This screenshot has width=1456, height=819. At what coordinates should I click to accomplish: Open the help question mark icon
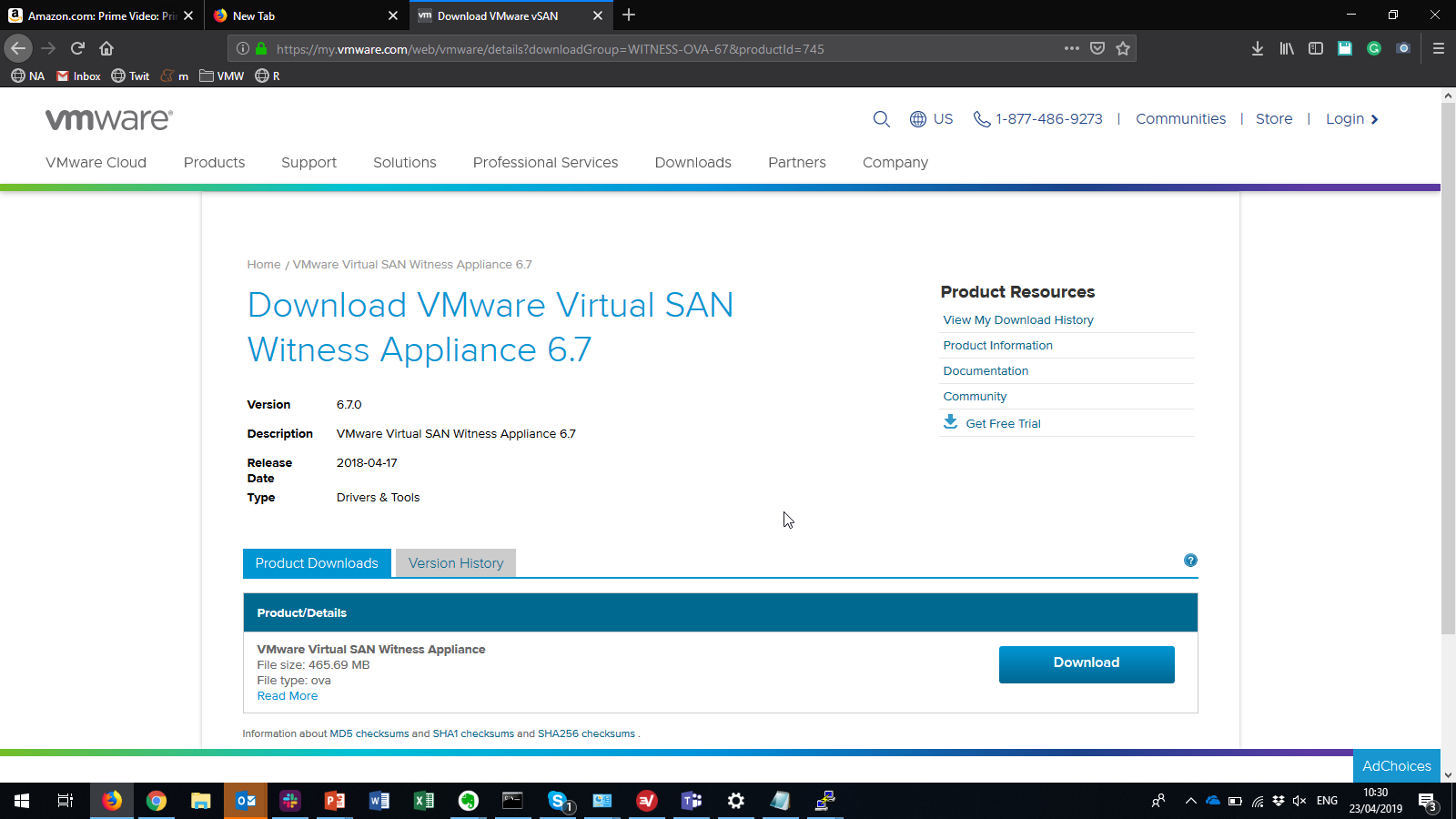(1190, 561)
